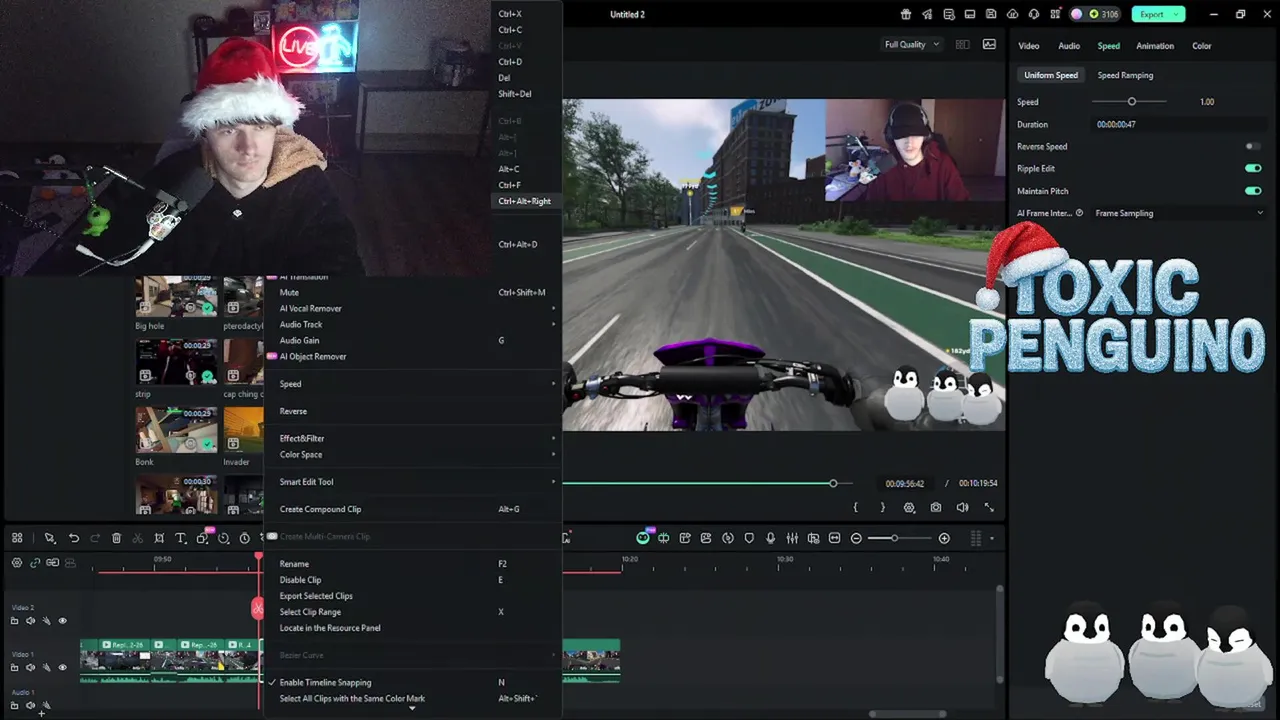This screenshot has height=720, width=1280.
Task: Mute the Audio 1 track speaker icon
Action: click(x=30, y=705)
